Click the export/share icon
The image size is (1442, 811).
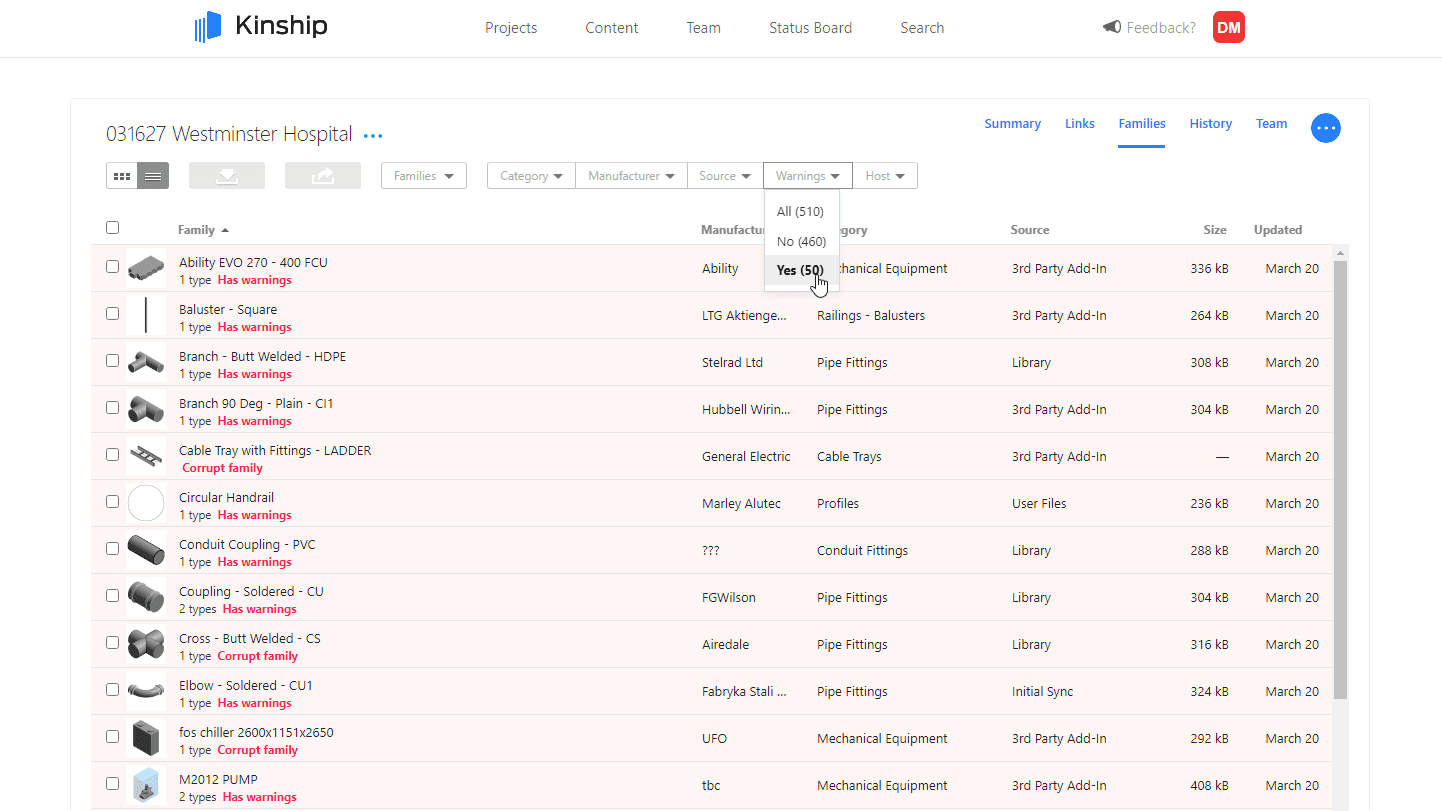tap(322, 174)
